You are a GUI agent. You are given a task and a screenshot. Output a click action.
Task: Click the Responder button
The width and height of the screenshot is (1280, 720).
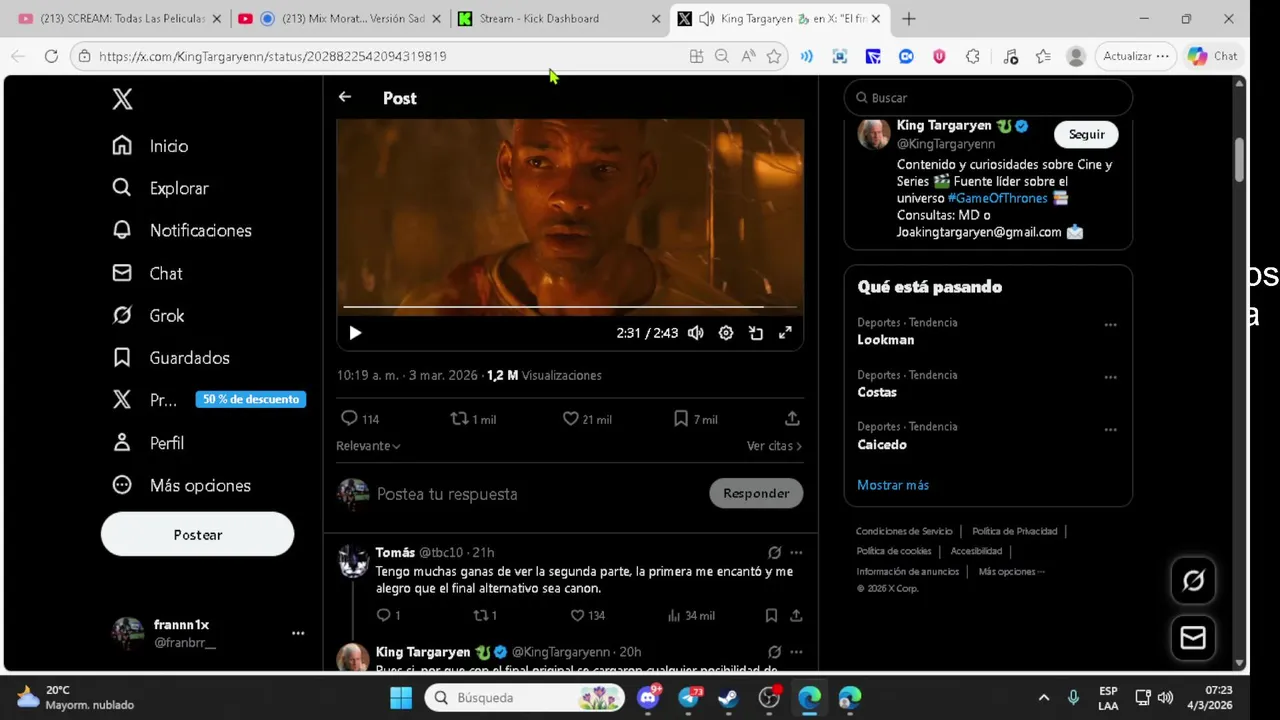click(756, 493)
